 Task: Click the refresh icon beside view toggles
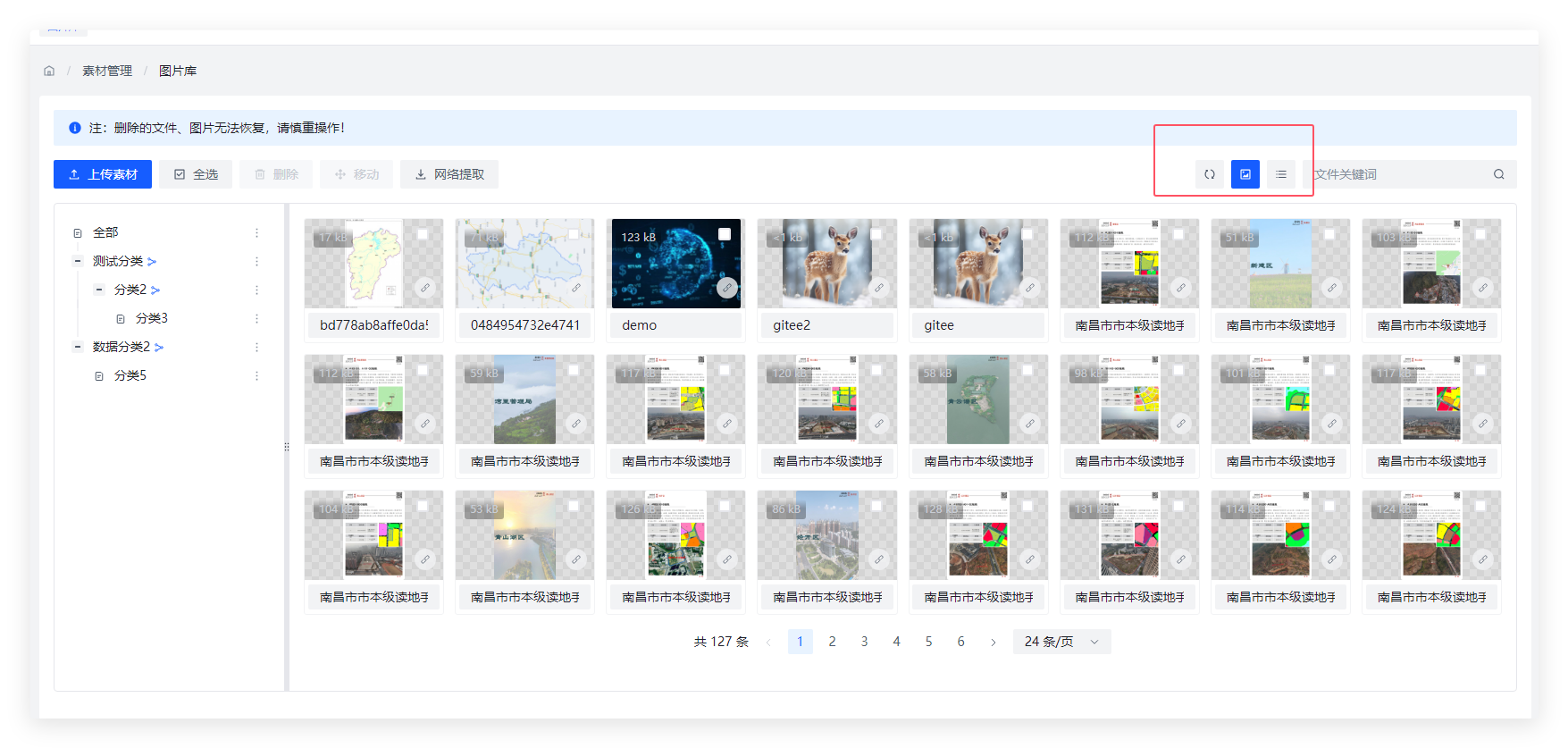click(x=1209, y=174)
